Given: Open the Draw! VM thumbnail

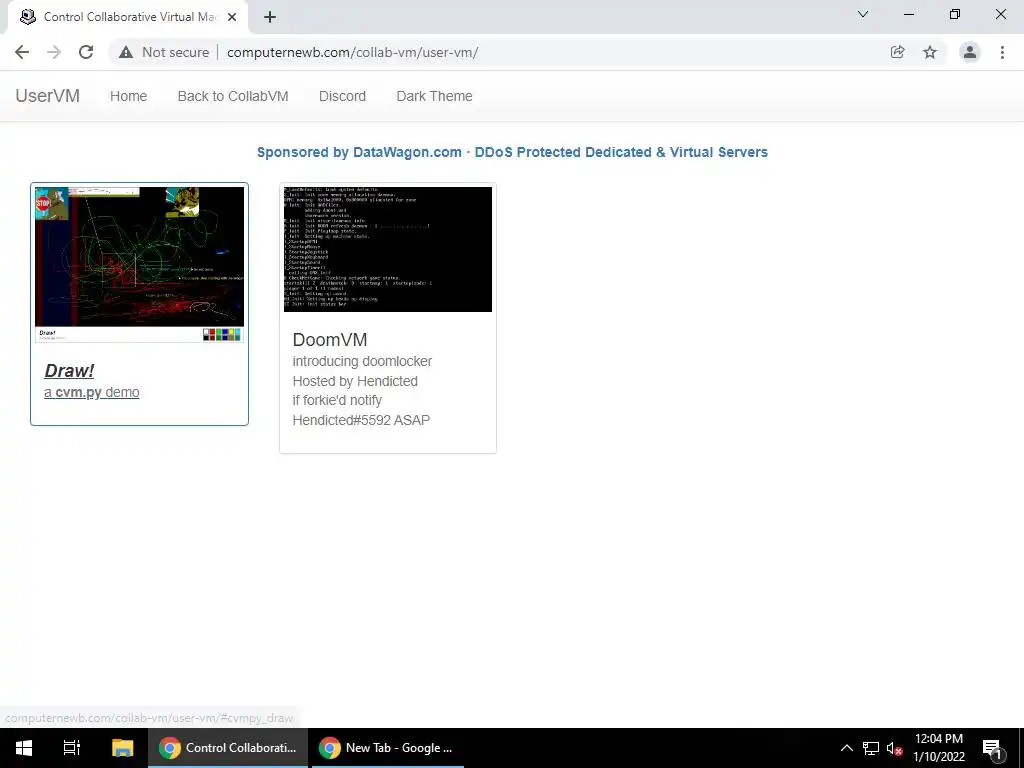Looking at the screenshot, I should (139, 264).
